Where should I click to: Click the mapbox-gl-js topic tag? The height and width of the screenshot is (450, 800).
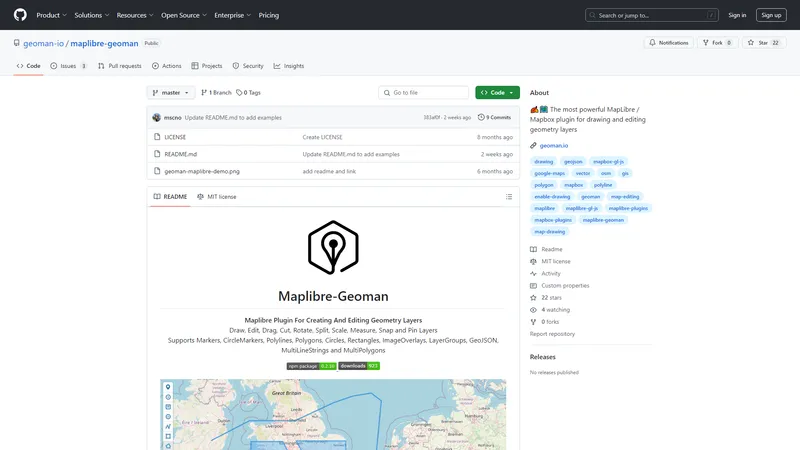tap(608, 162)
